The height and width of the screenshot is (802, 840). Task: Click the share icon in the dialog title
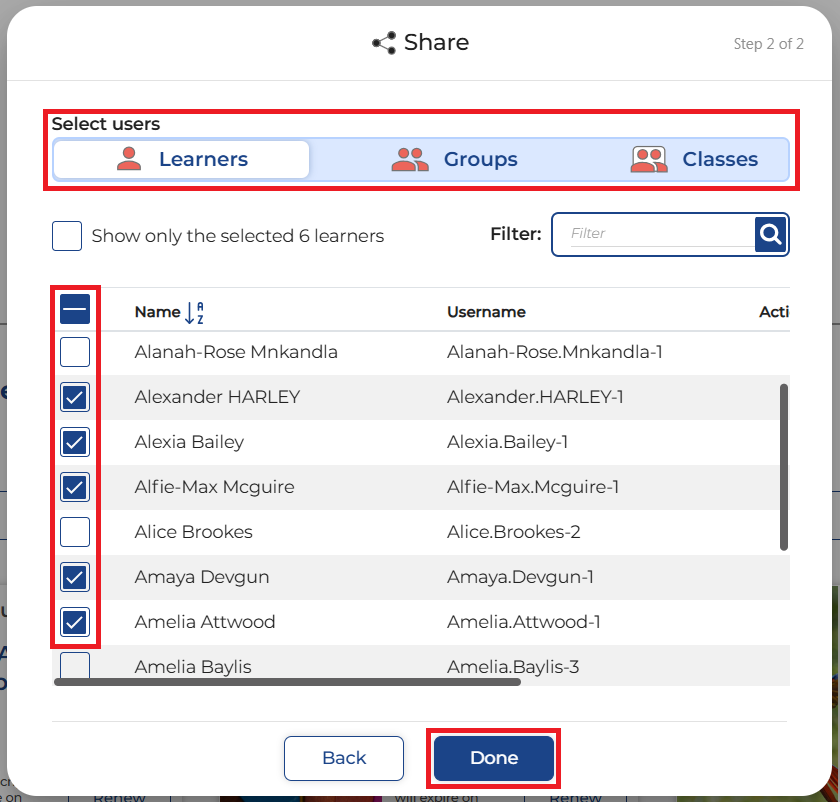click(384, 43)
